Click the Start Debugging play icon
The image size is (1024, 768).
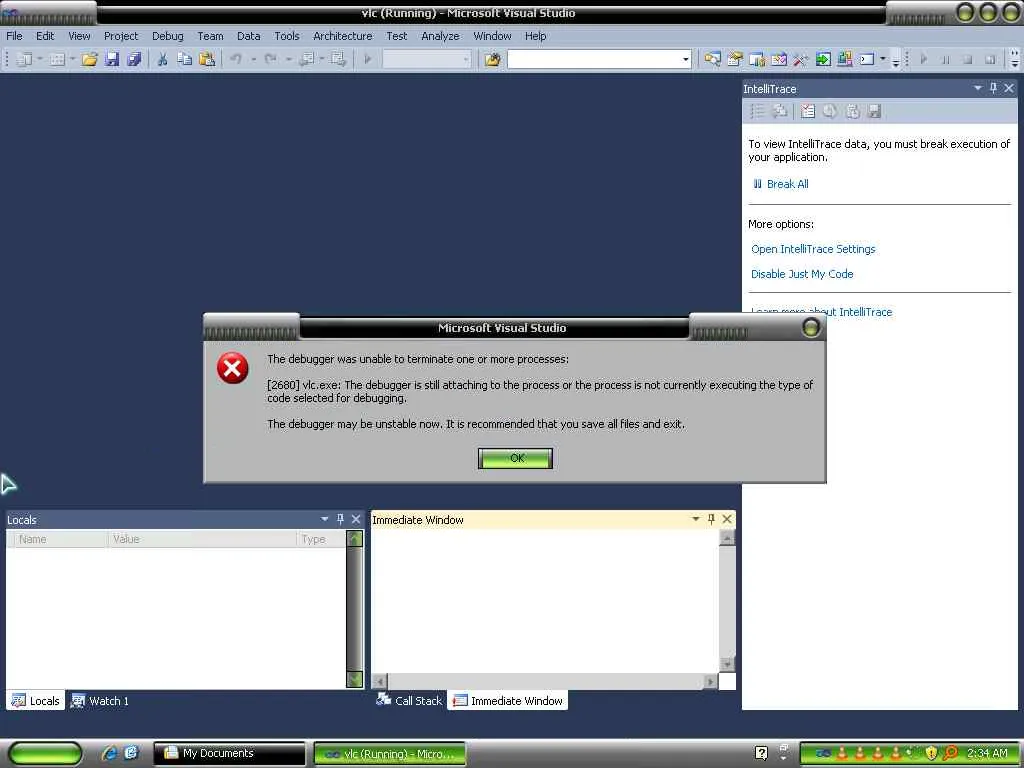click(368, 59)
